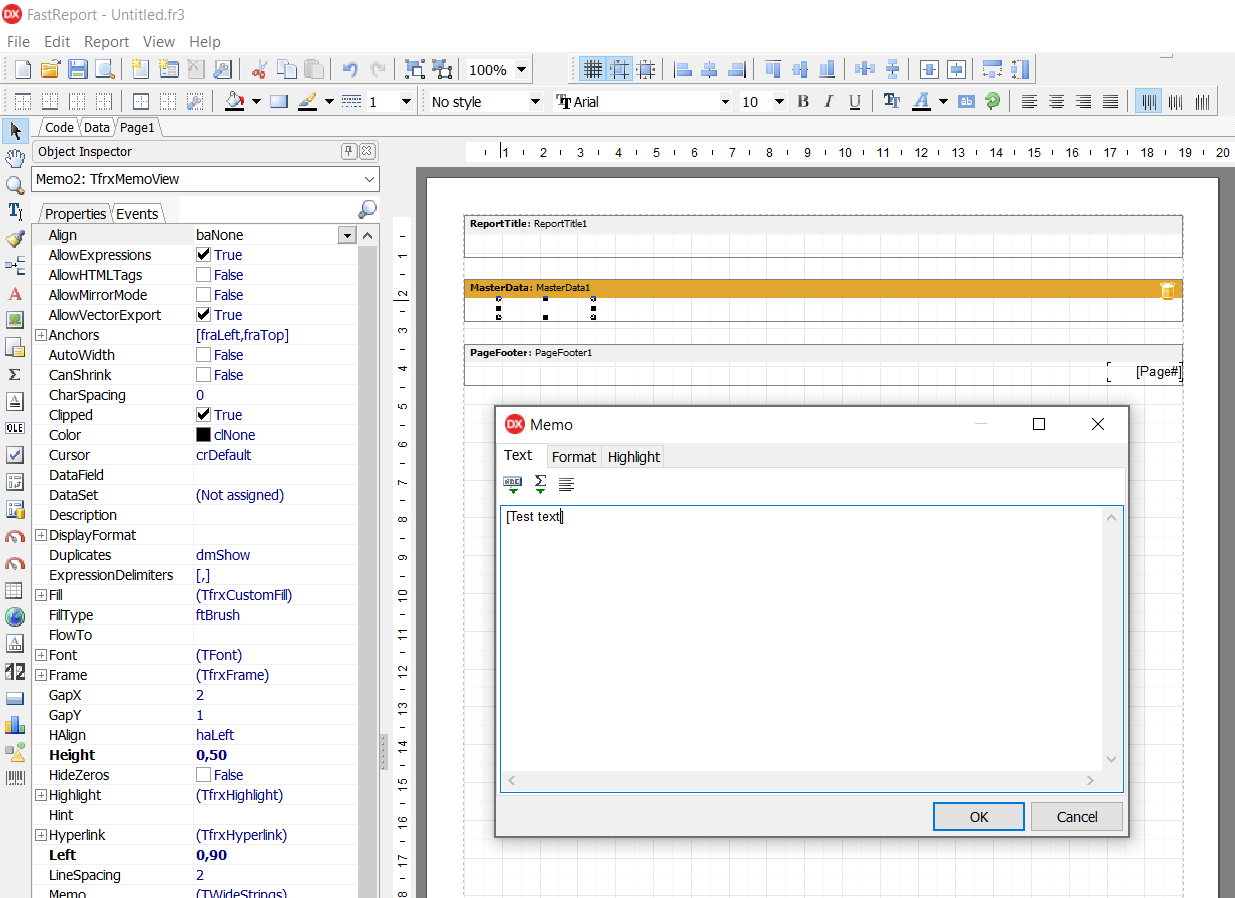
Task: Select the Zoom tool in left toolbar
Action: coord(15,185)
